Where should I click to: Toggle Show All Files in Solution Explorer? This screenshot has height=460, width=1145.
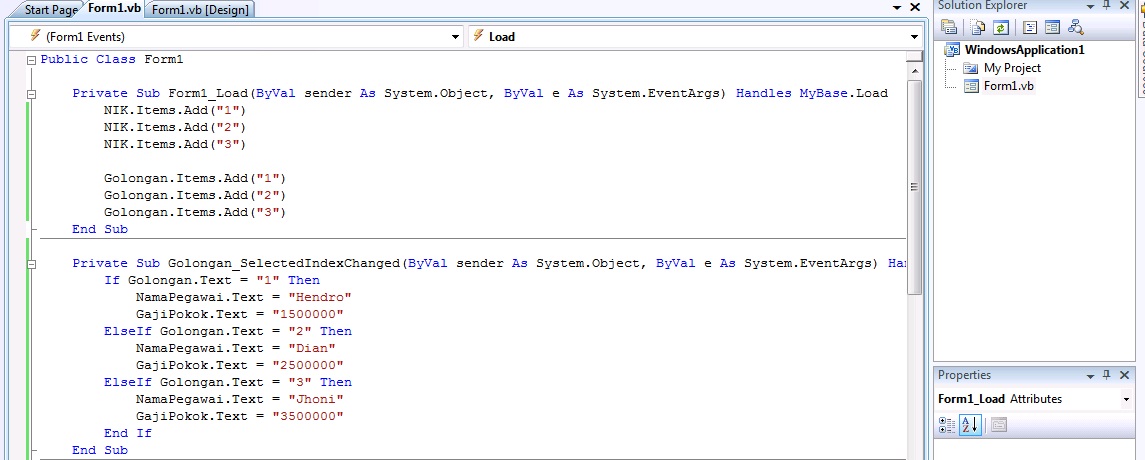click(978, 28)
